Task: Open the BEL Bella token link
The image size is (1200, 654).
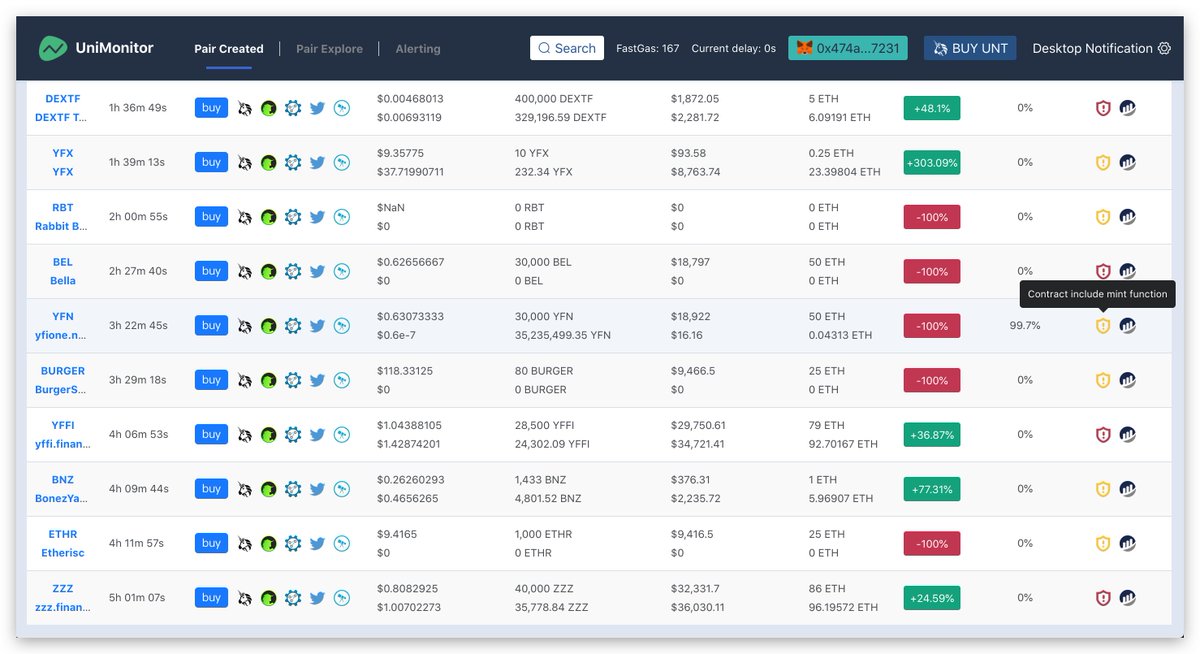Action: tap(63, 271)
